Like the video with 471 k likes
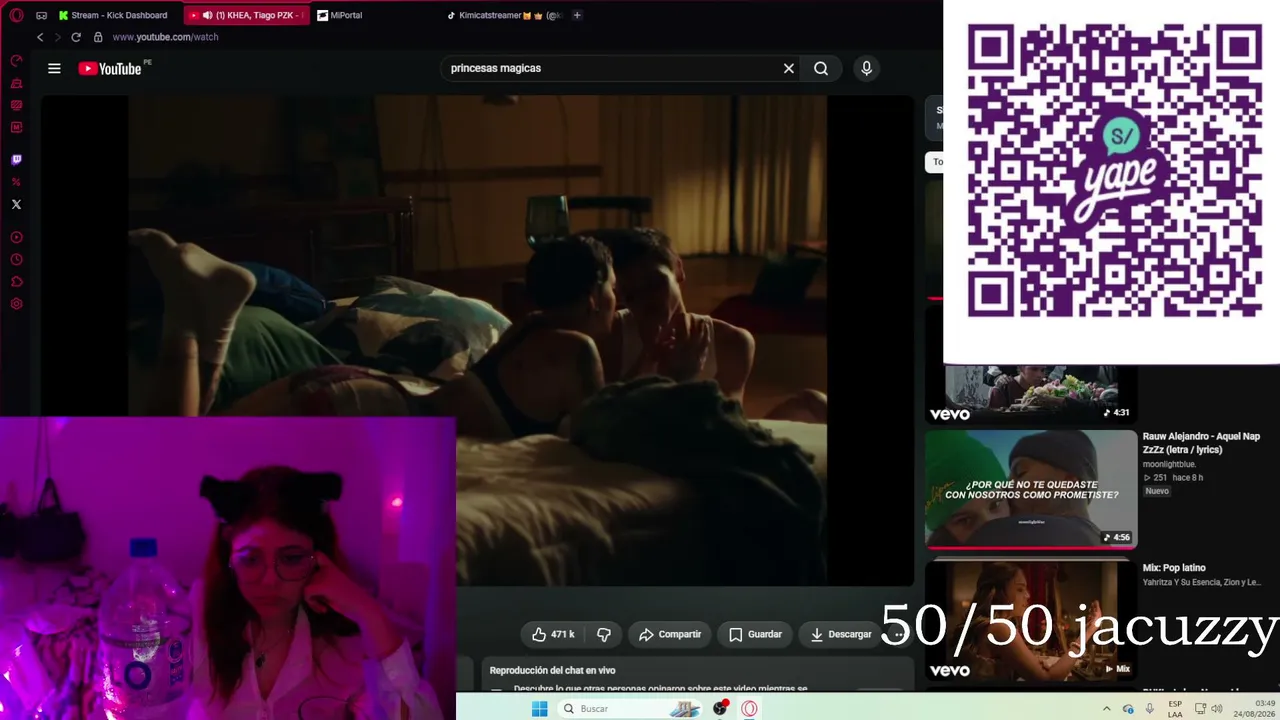 coord(553,634)
